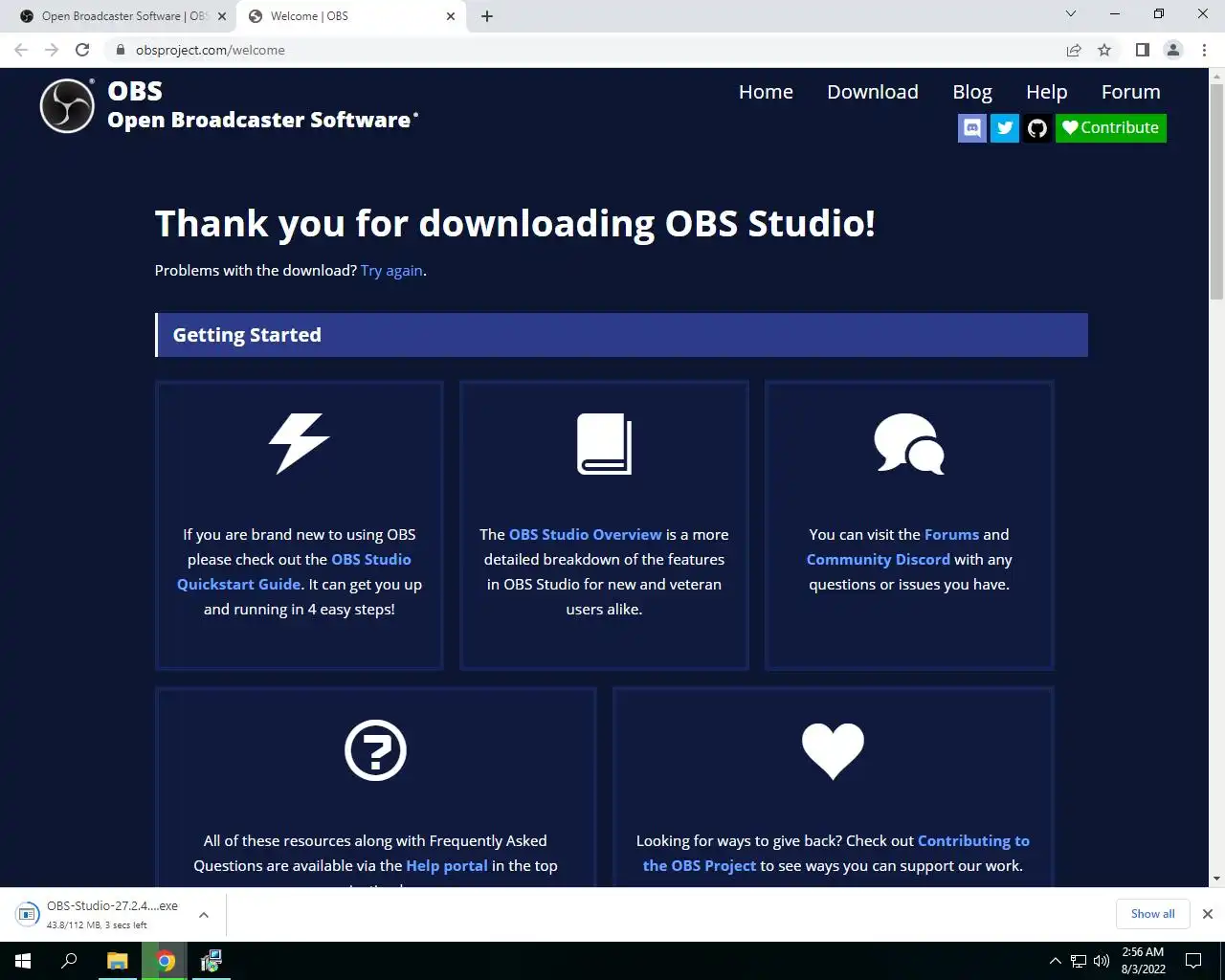This screenshot has height=980, width=1225.
Task: Show hidden system tray icons
Action: point(1055,961)
